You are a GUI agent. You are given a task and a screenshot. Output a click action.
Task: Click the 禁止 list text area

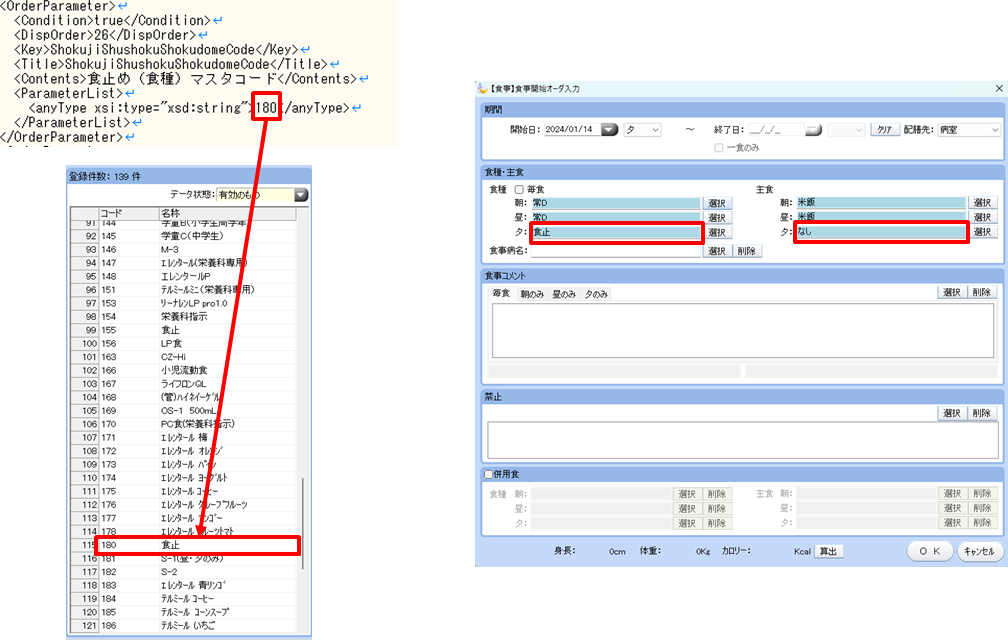743,440
